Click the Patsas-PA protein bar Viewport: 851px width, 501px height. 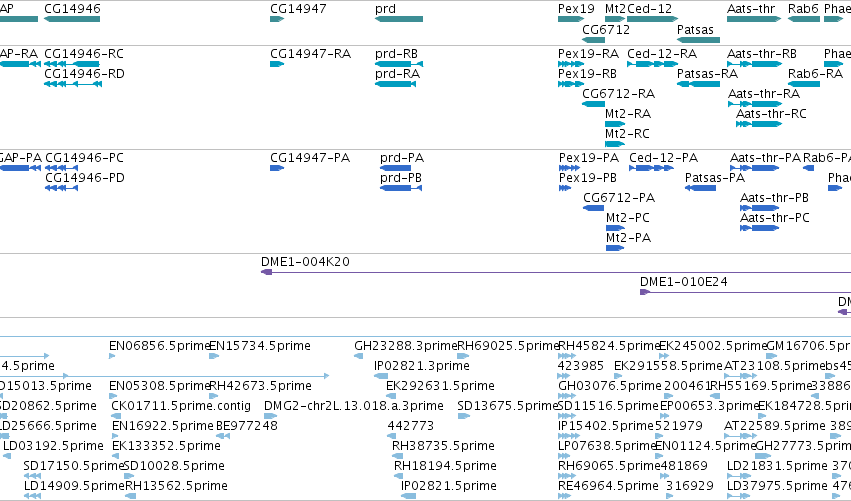click(700, 188)
